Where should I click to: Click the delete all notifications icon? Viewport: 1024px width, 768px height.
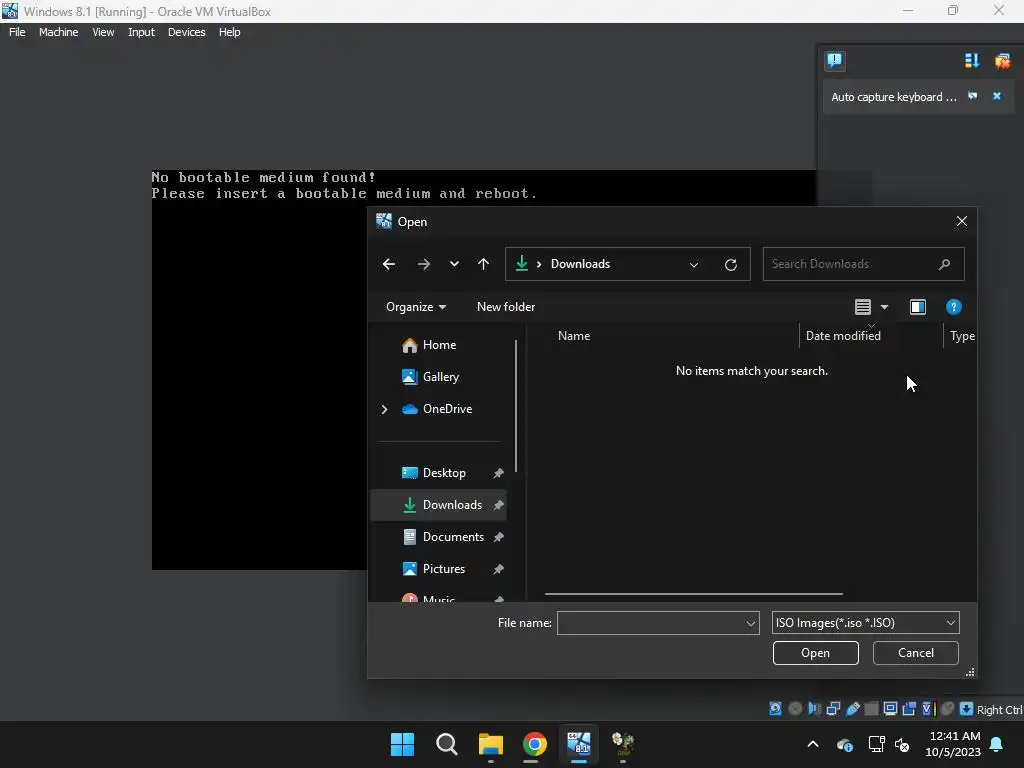[x=1002, y=61]
